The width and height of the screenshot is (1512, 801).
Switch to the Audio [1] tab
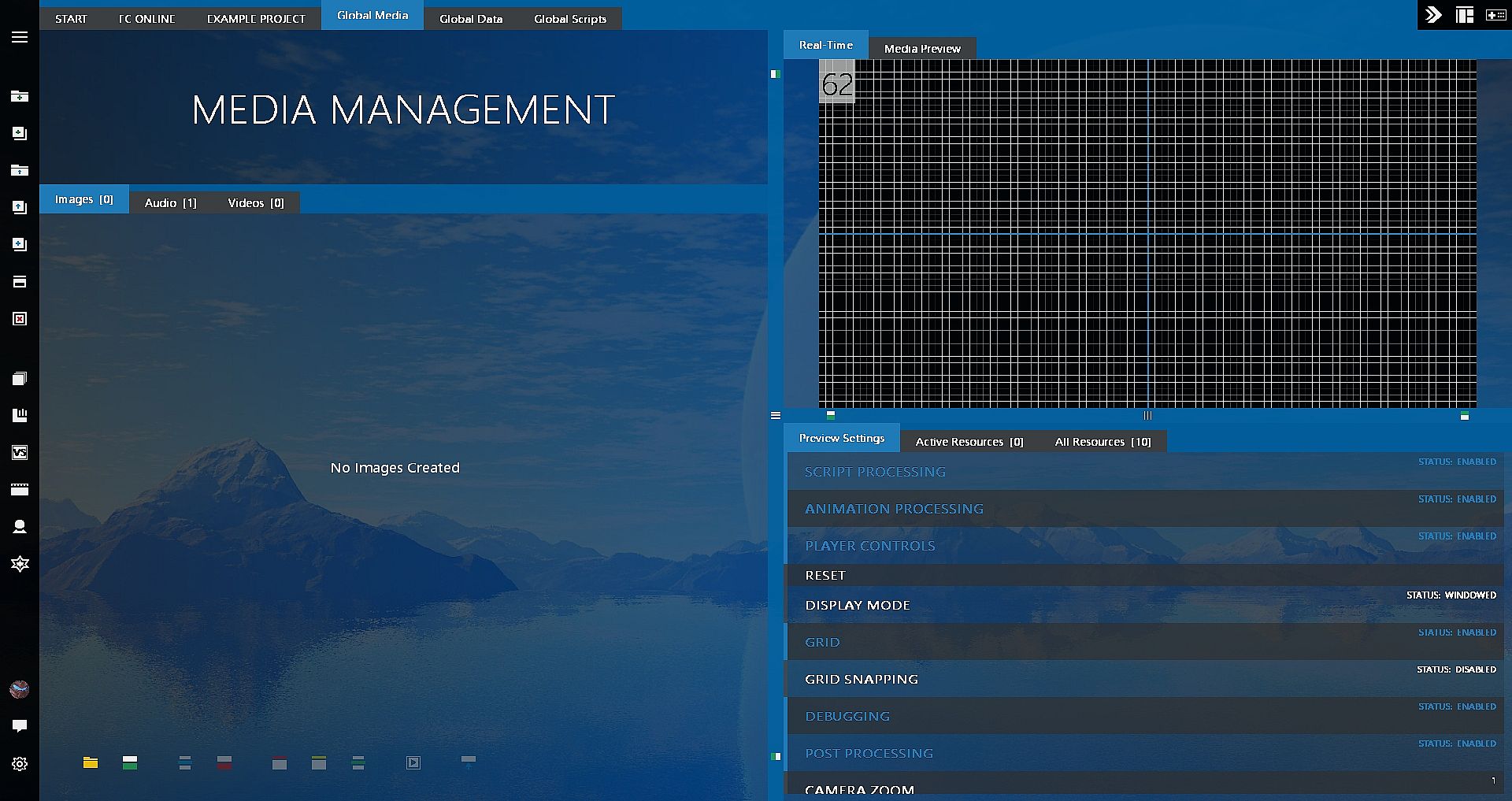pyautogui.click(x=170, y=202)
